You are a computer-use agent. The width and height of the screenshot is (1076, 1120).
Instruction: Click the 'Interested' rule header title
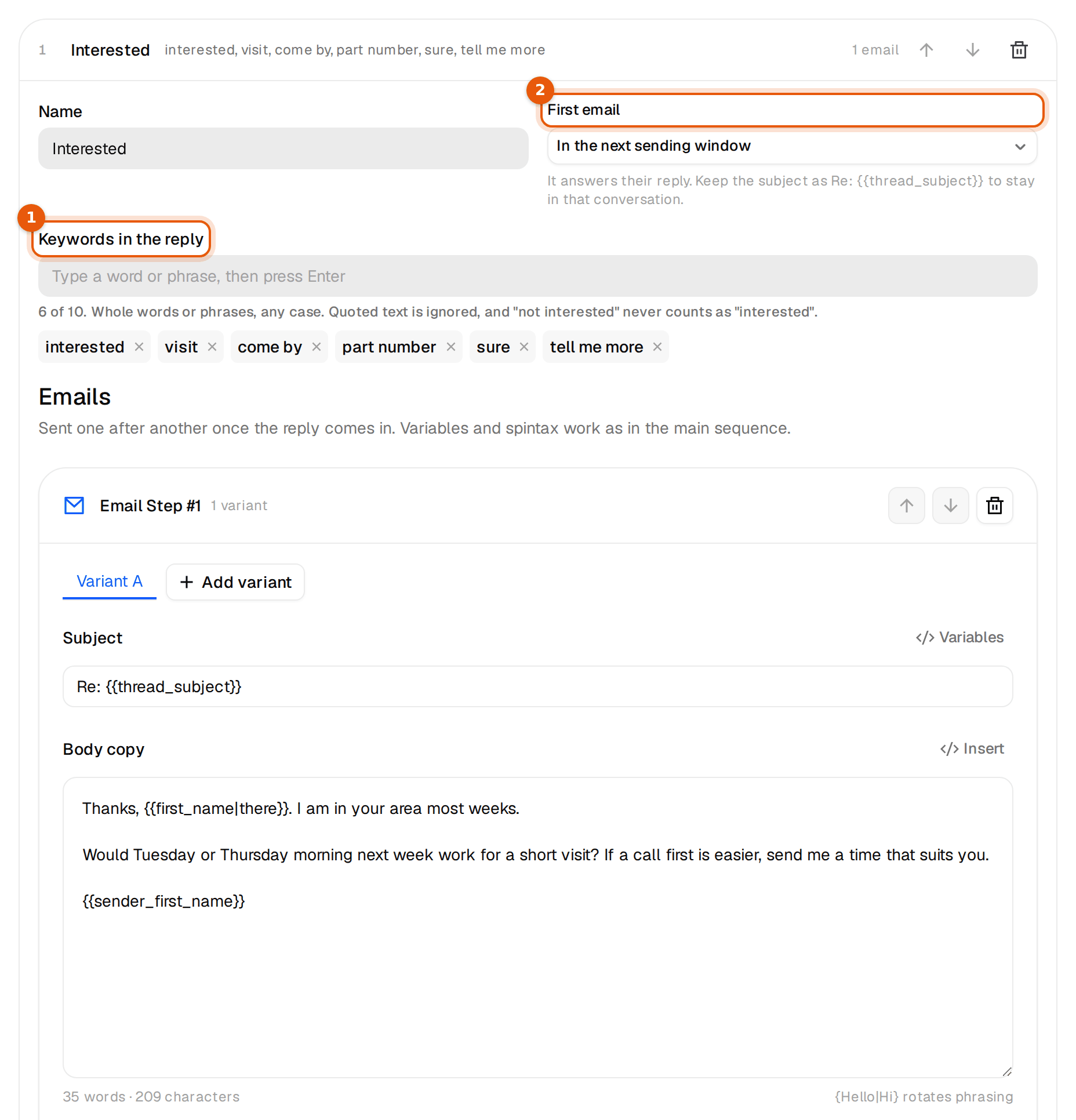pyautogui.click(x=110, y=50)
